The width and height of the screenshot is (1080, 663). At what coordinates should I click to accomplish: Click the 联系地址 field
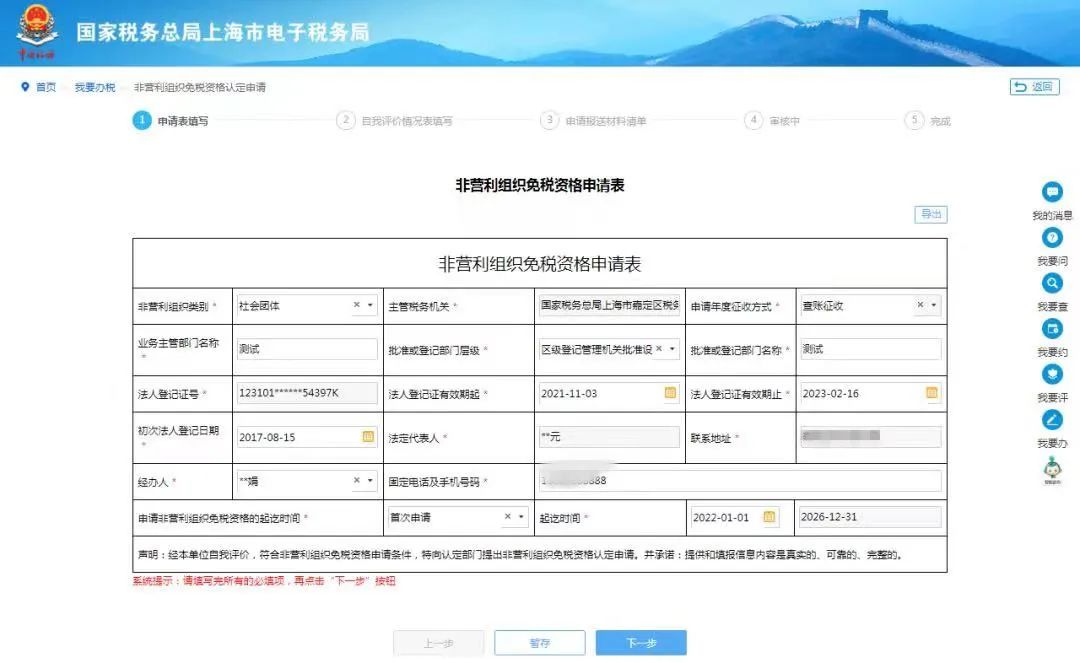871,436
